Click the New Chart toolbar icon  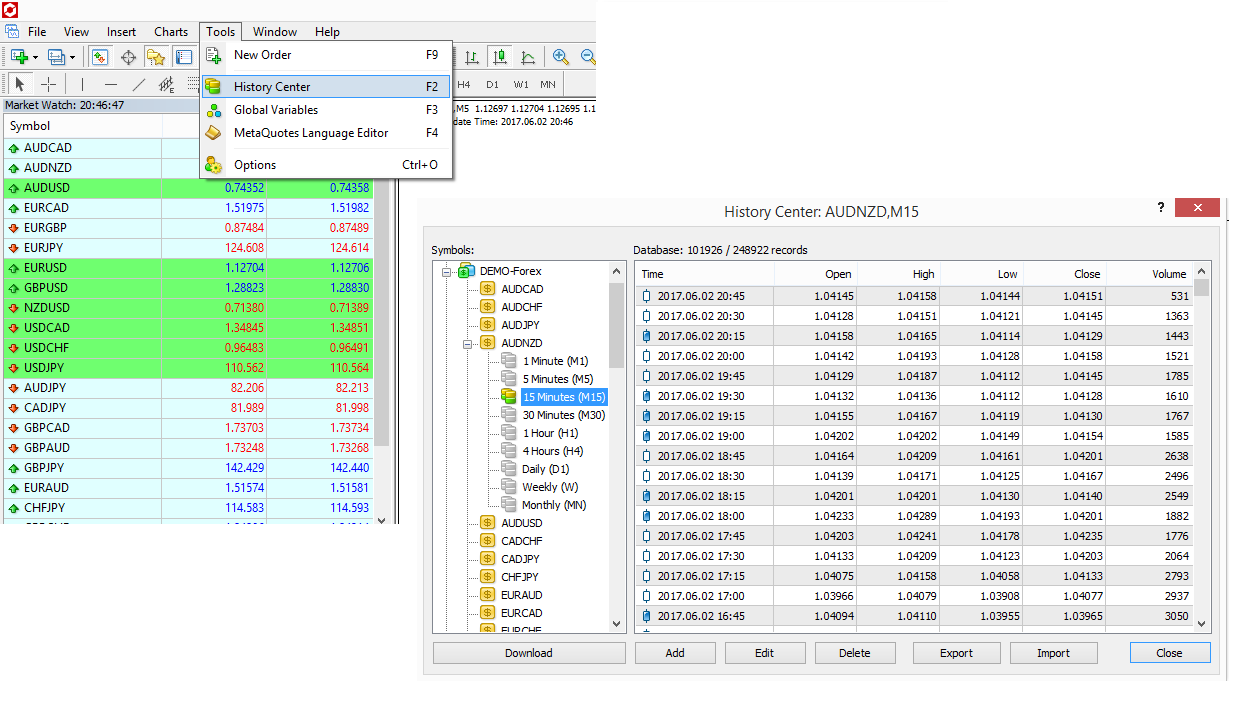click(19, 57)
